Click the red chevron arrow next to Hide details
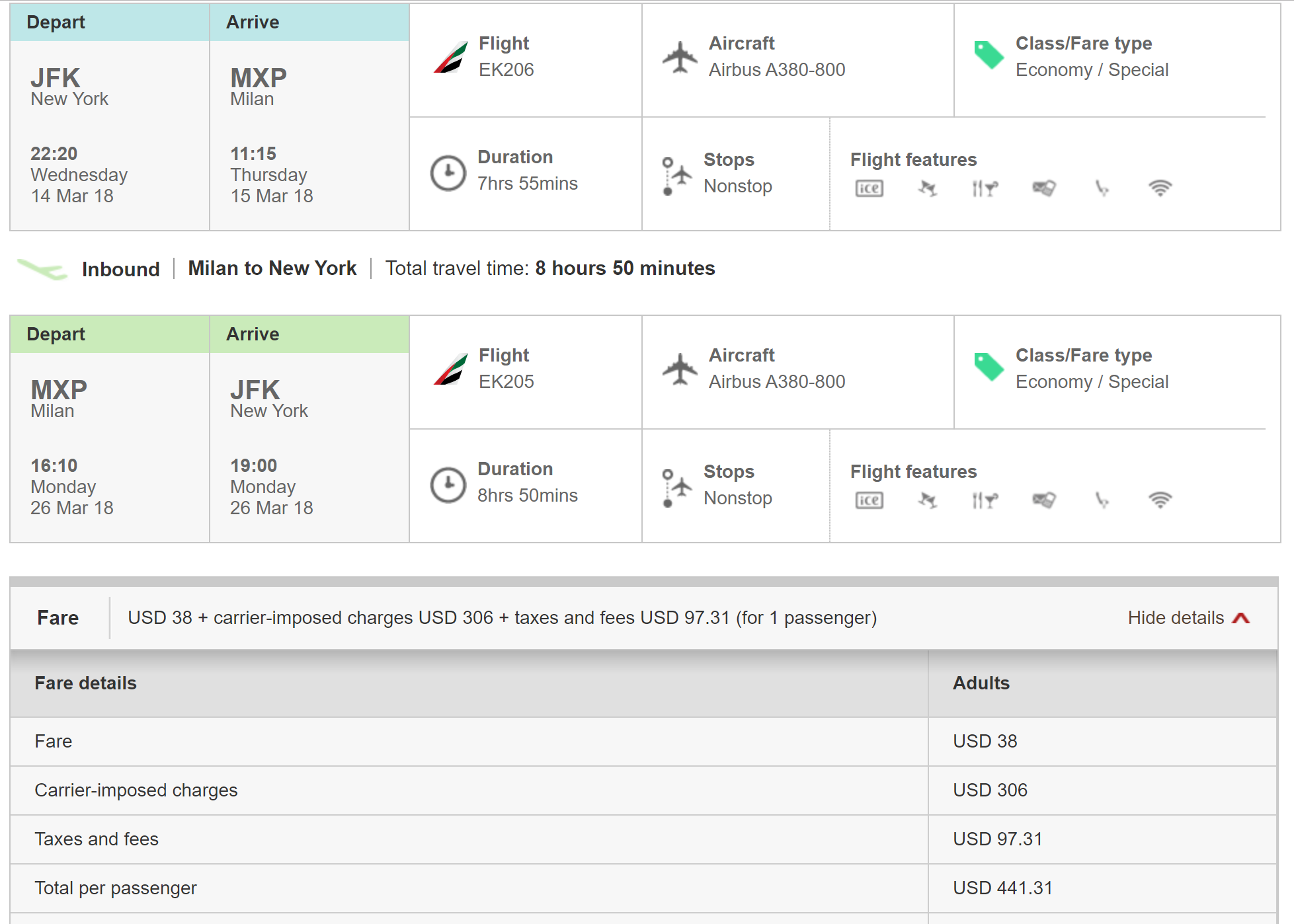The image size is (1294, 924). click(1241, 618)
